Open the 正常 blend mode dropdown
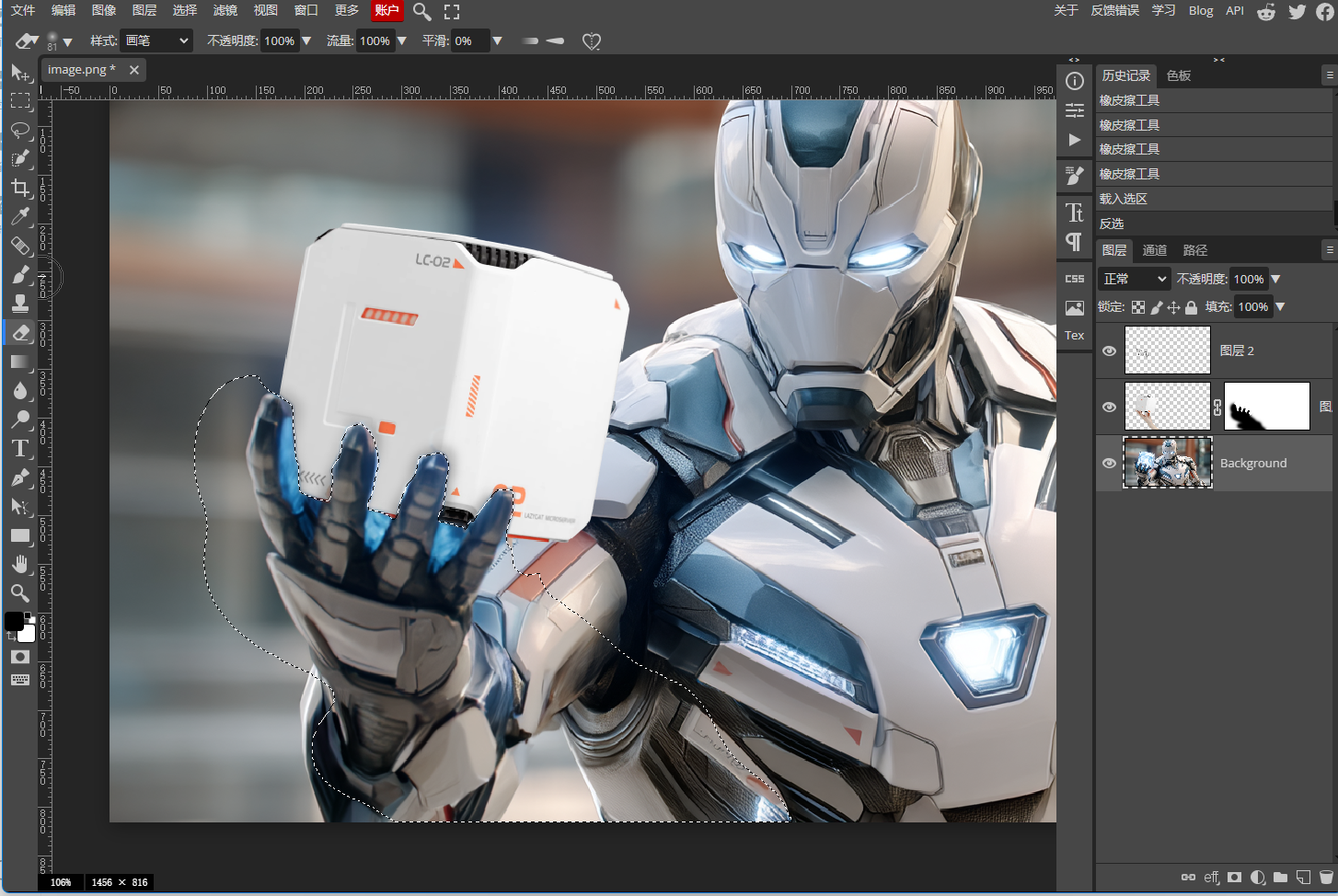1338x896 pixels. point(1135,279)
